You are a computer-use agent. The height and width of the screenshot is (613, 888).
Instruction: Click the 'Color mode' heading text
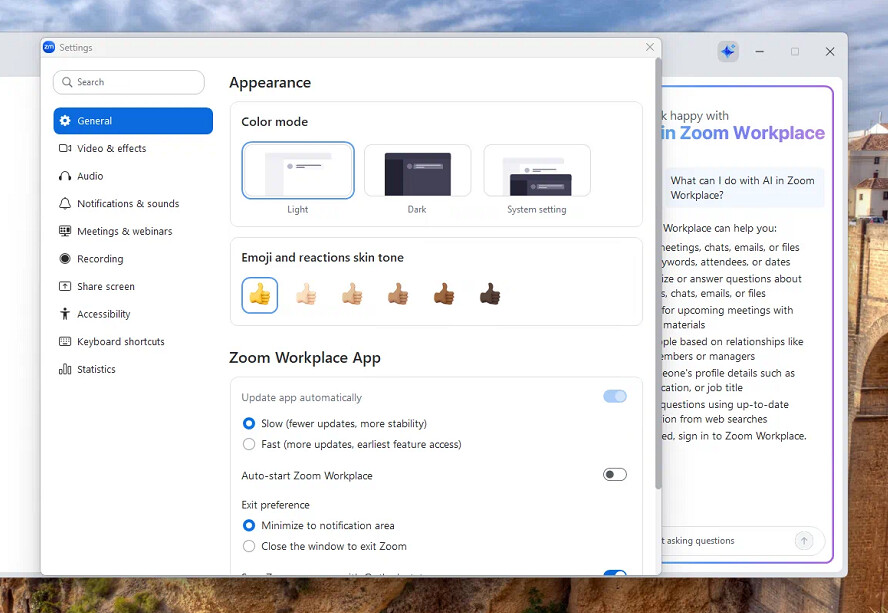[x=275, y=122]
